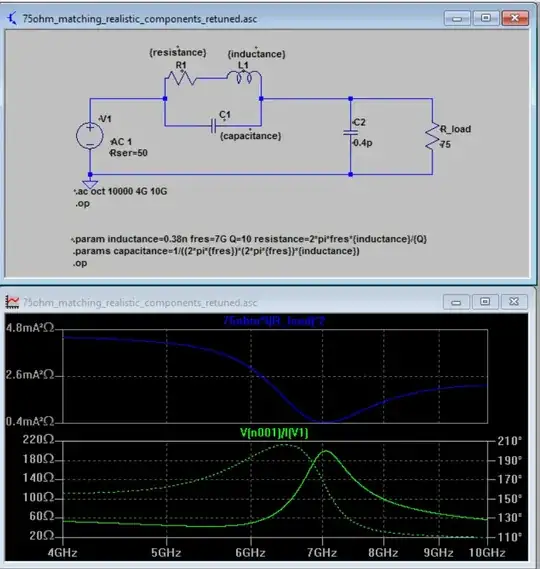Select inductor L1 symbol in schematic
The image size is (540, 569).
click(244, 77)
